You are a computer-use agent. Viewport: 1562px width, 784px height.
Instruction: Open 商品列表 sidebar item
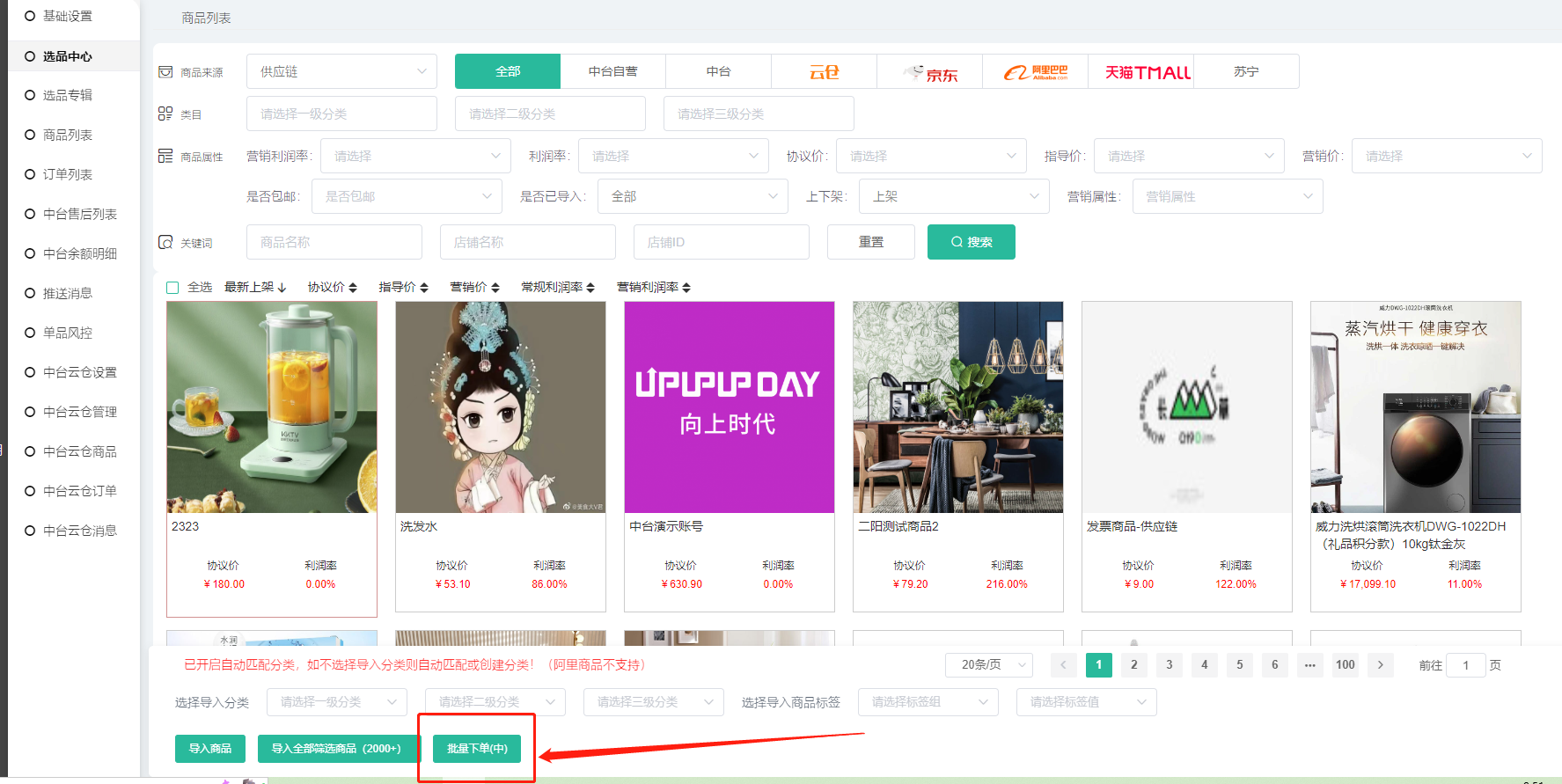(x=68, y=135)
